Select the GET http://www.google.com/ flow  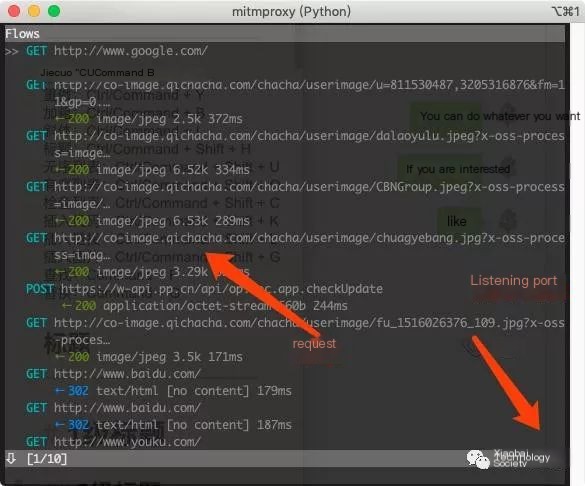pyautogui.click(x=117, y=51)
